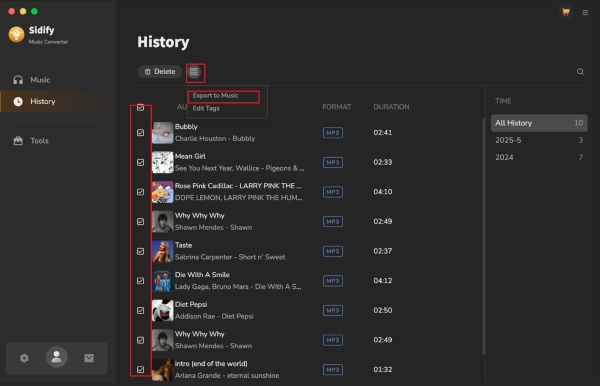The image size is (600, 386).
Task: Open the user profile avatar
Action: pos(57,357)
